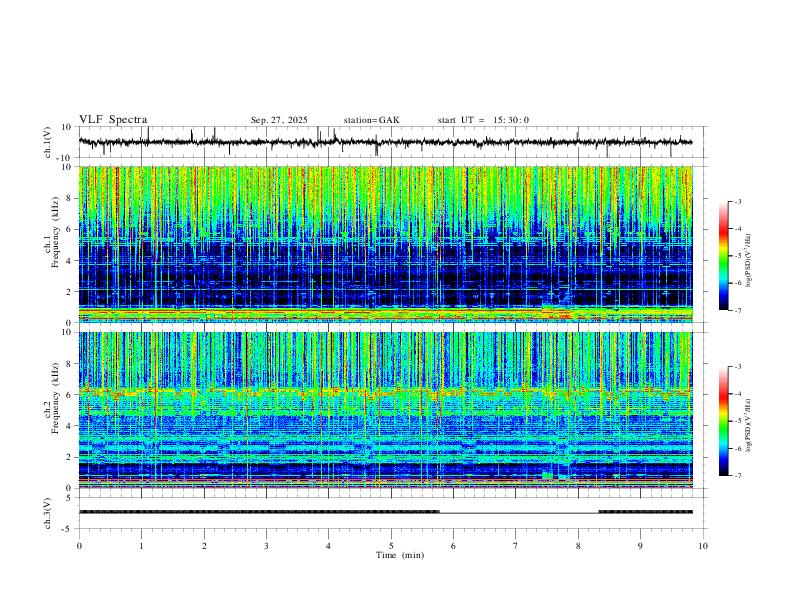
Task: Click inside the ch.2 spectrogram panel
Action: click(386, 410)
